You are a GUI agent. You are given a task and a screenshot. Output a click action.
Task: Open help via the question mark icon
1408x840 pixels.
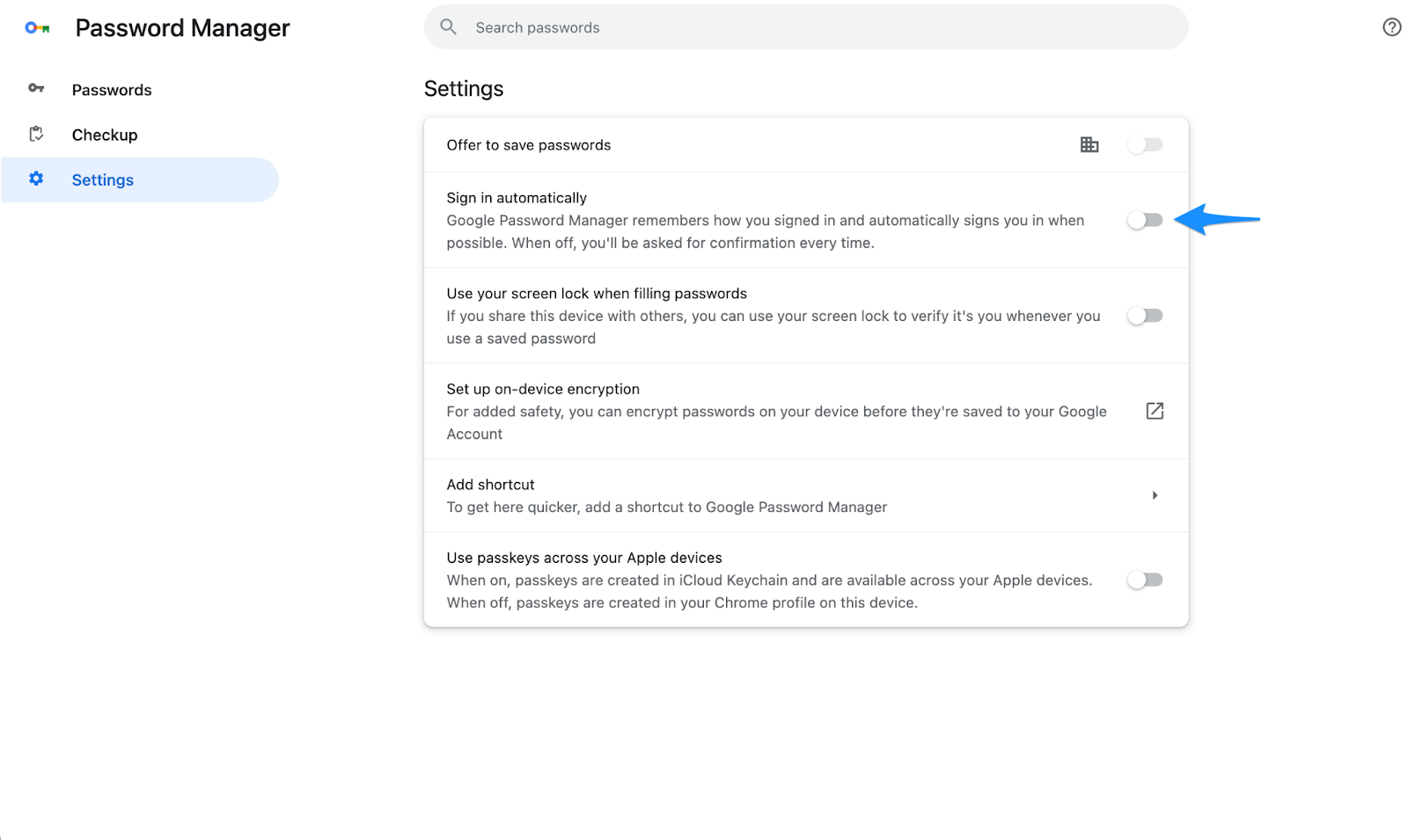tap(1390, 27)
